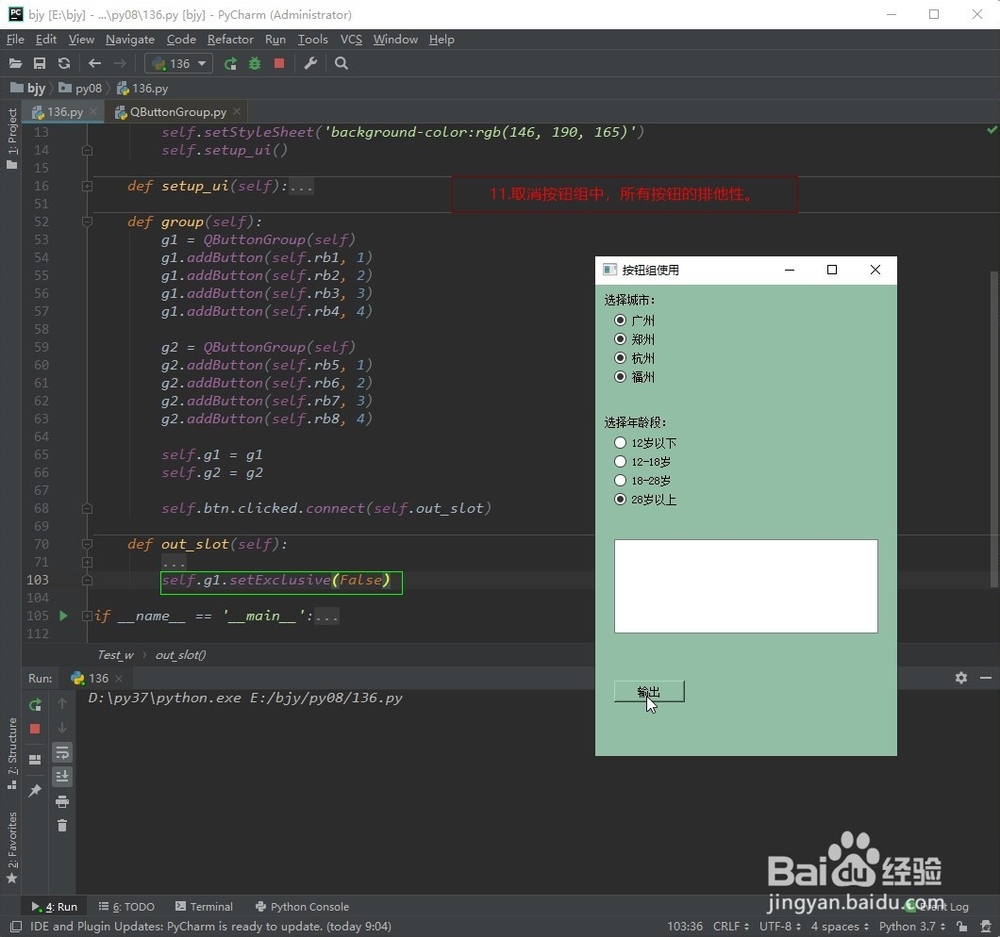Collapse the out_slot method fold marker
The image size is (1000, 937).
click(87, 544)
